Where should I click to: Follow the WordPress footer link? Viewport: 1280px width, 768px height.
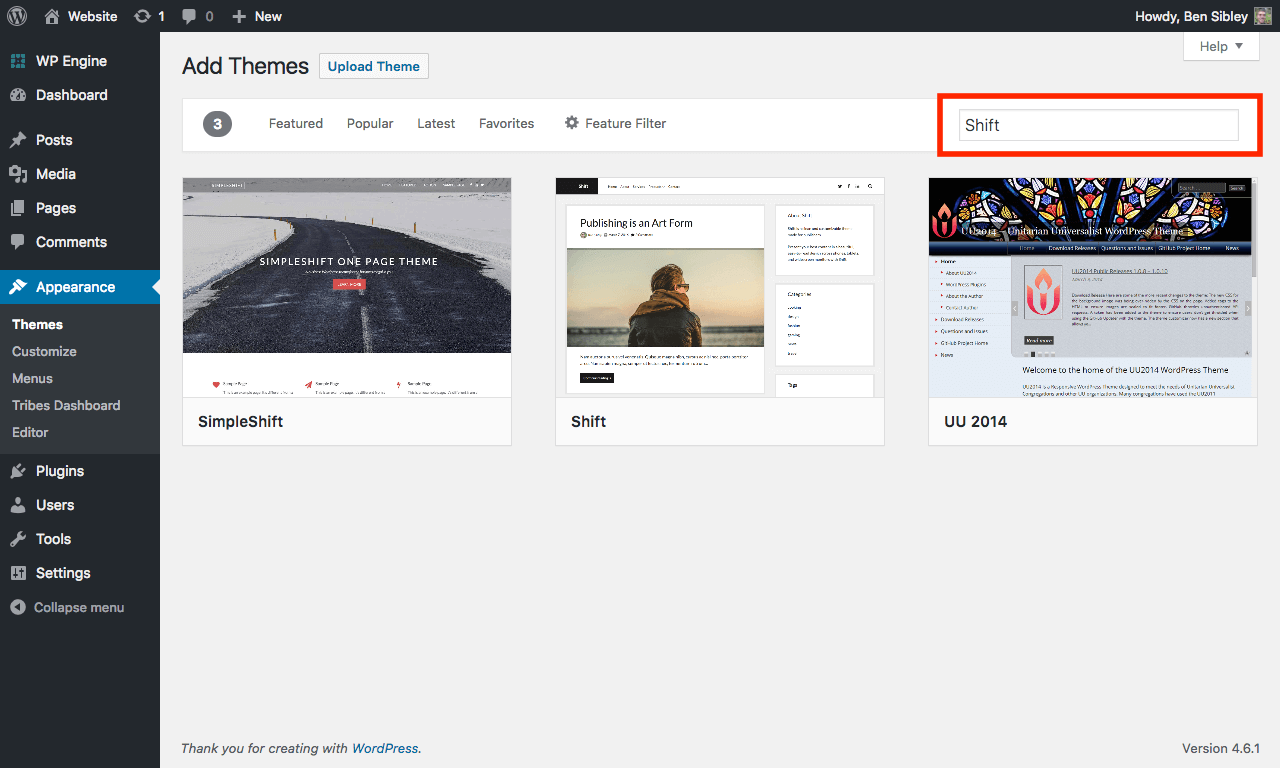(385, 748)
